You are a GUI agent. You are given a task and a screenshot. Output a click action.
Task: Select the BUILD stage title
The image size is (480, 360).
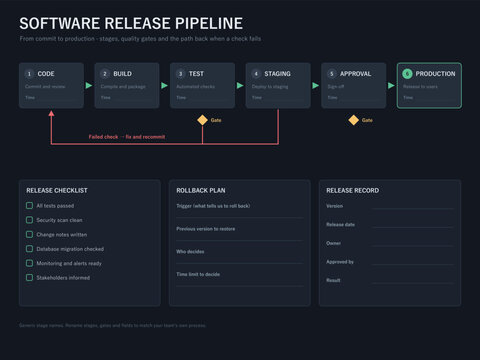122,74
